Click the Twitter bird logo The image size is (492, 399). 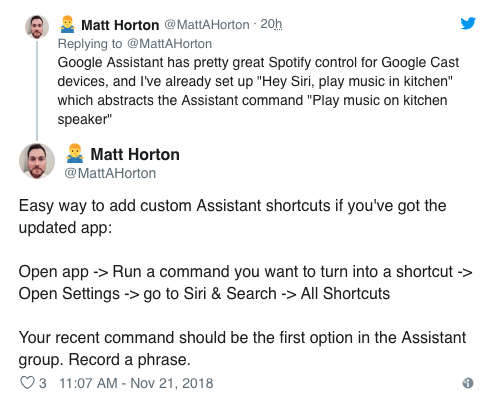tap(468, 23)
